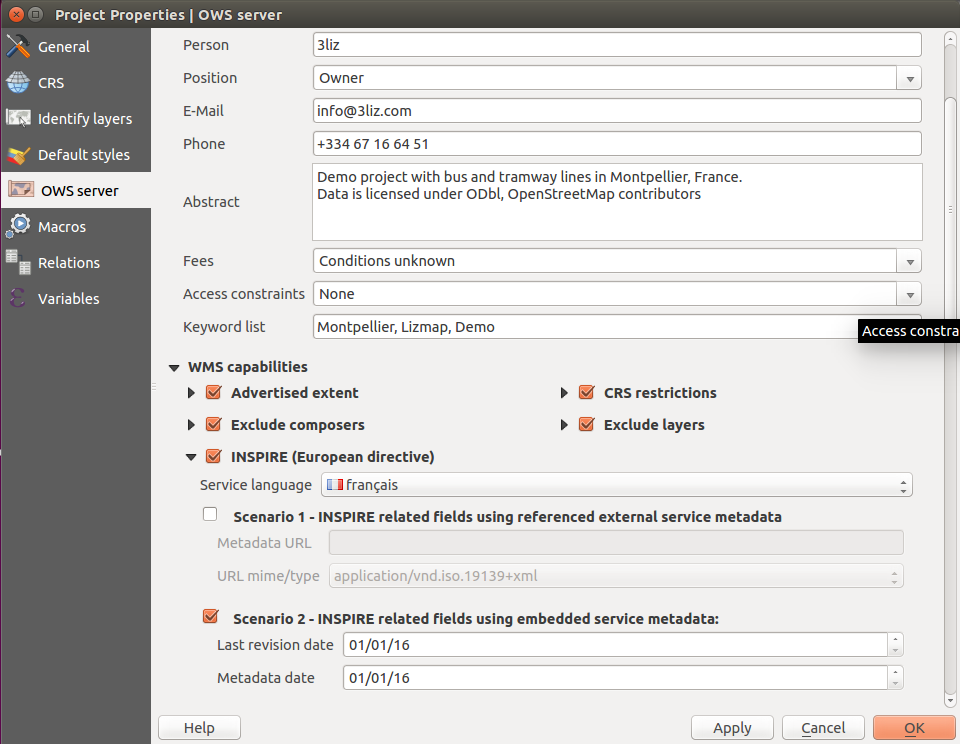Click the scrollbar up arrow
The image size is (960, 744).
pyautogui.click(x=950, y=40)
